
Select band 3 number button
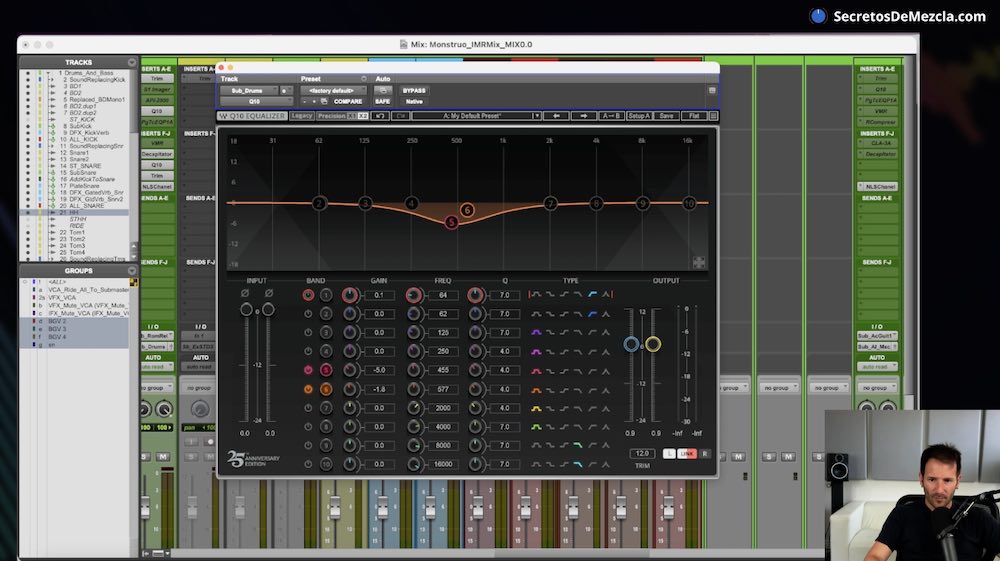[x=326, y=333]
